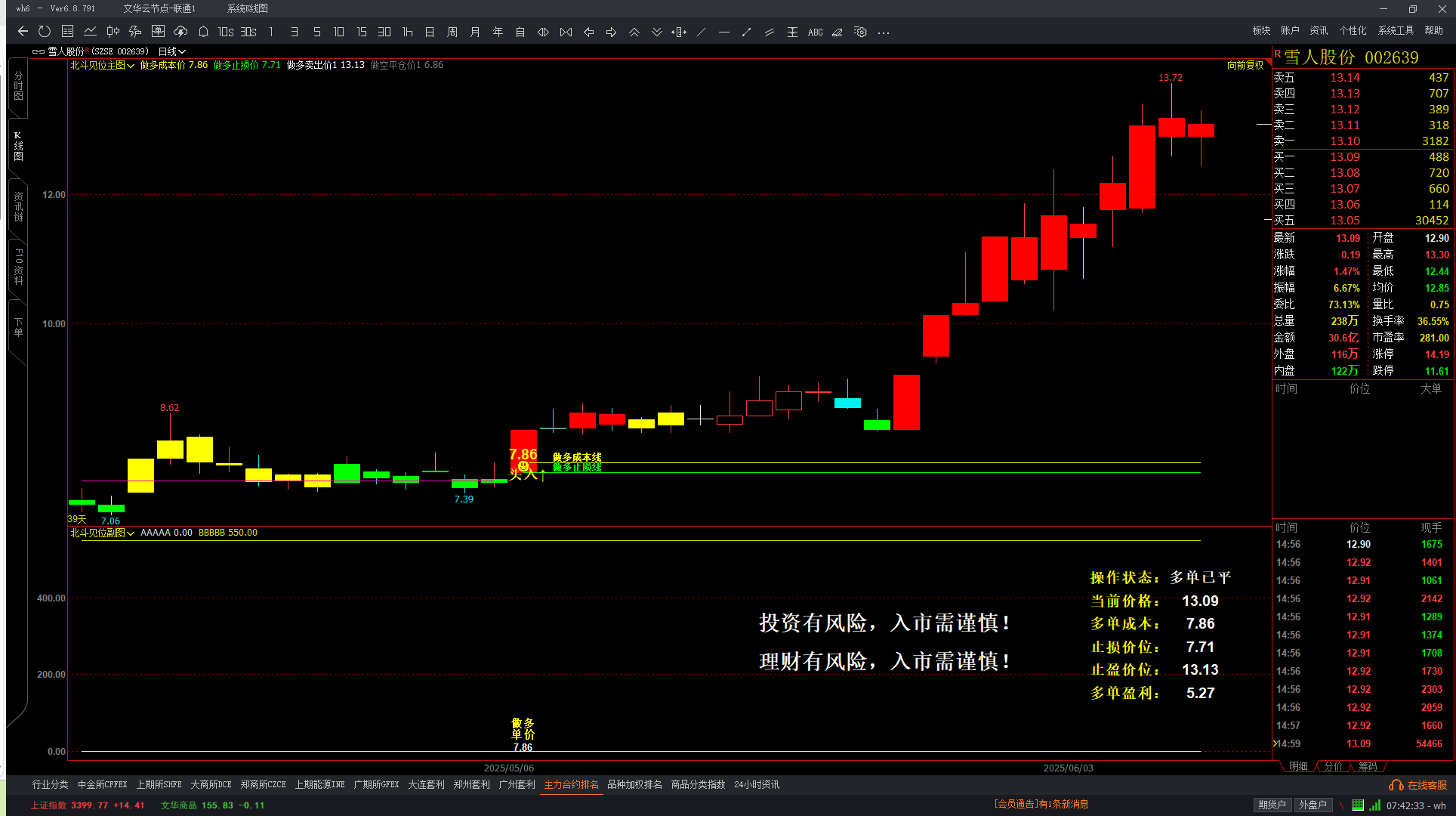Open the 下单 order side tab
The image size is (1456, 816).
point(18,328)
